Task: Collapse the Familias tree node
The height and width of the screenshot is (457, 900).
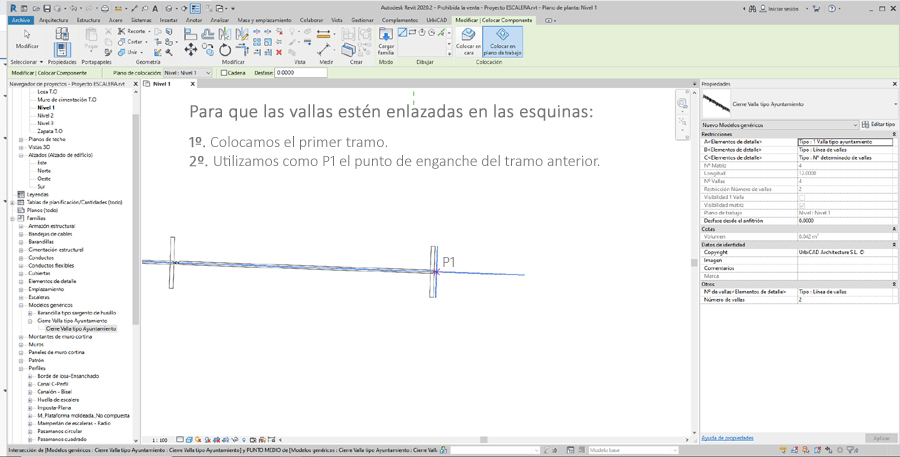Action: pyautogui.click(x=13, y=218)
